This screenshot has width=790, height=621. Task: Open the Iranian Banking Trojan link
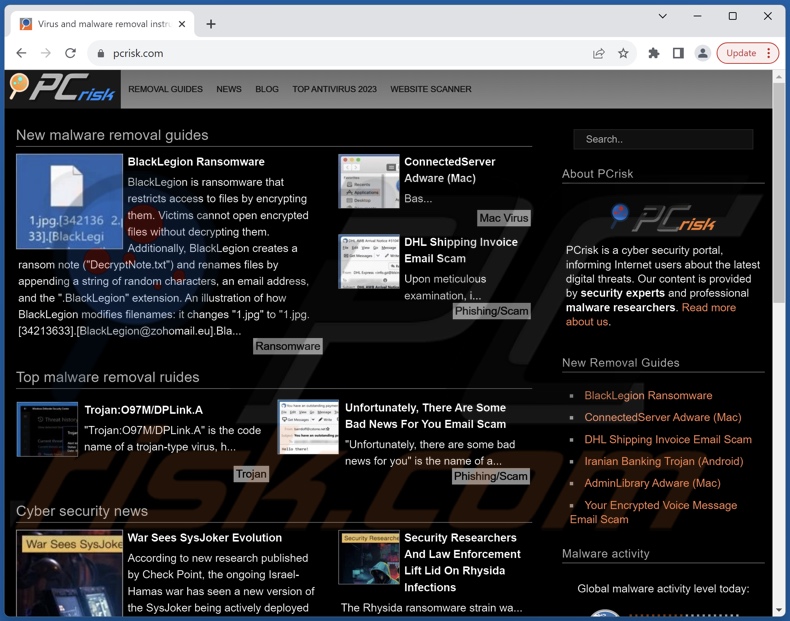663,461
